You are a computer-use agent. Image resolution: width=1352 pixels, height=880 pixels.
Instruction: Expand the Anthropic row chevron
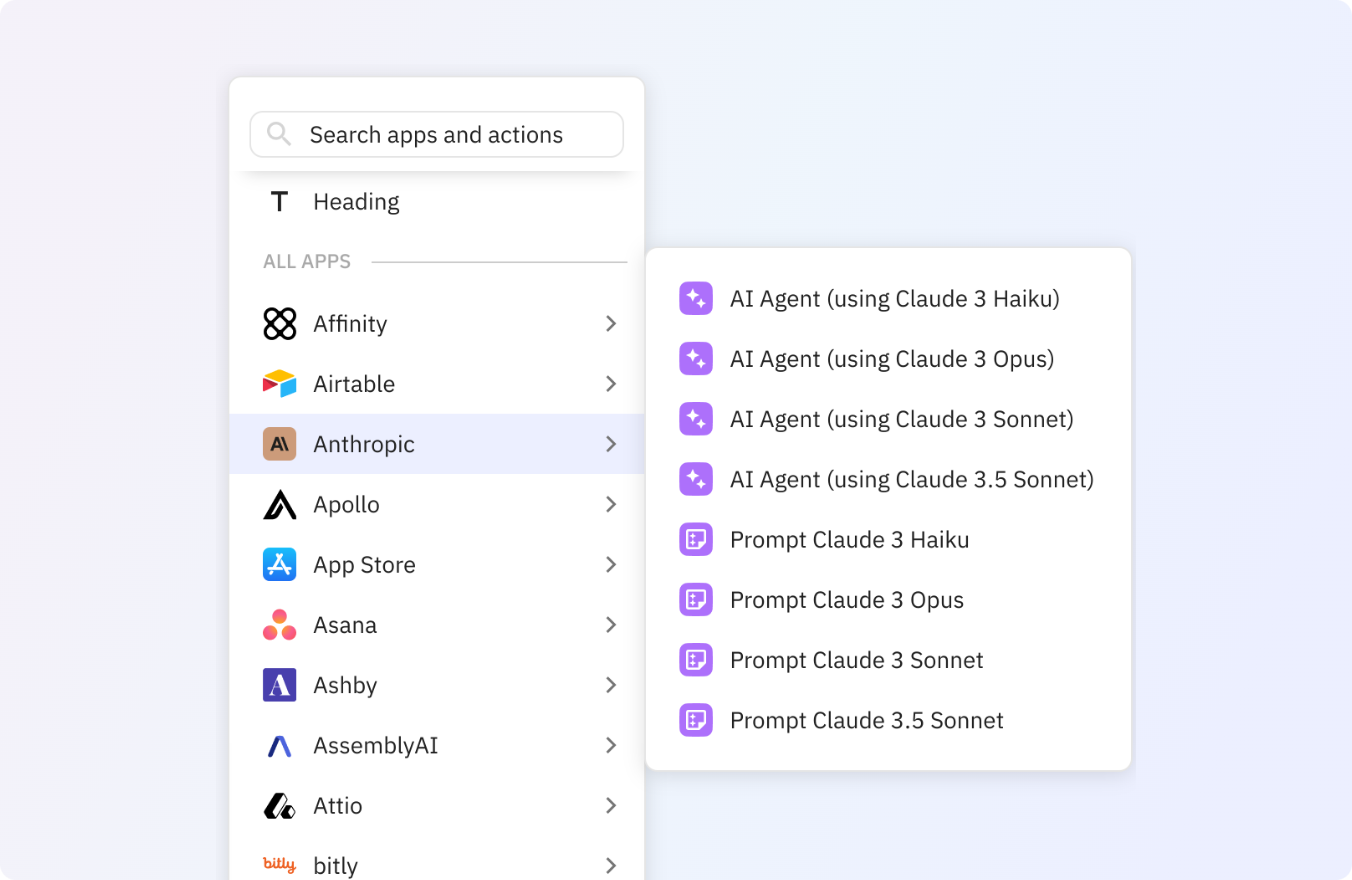pos(611,444)
